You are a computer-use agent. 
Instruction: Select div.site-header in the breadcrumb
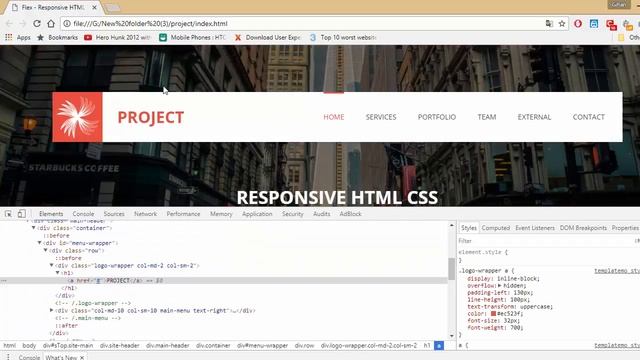pos(120,346)
